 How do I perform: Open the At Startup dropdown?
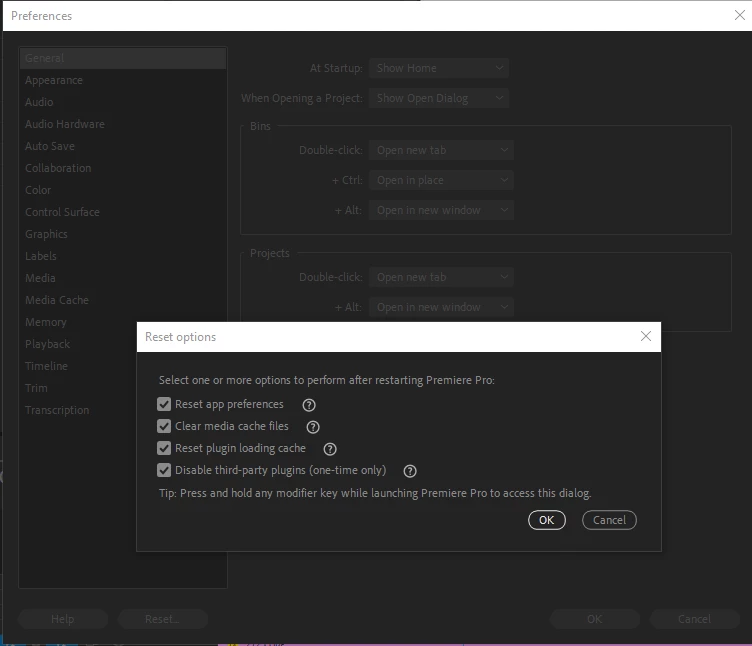pos(439,68)
